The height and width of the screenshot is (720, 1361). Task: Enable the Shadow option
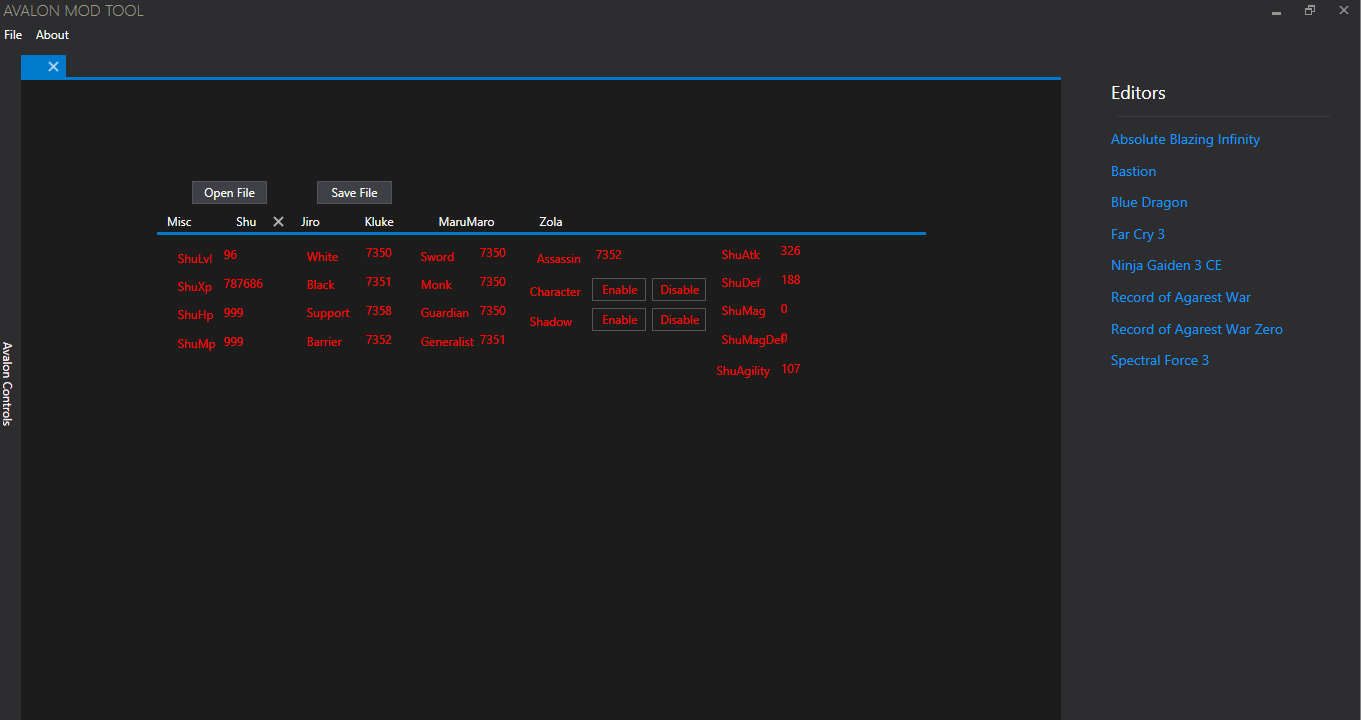[x=619, y=320]
